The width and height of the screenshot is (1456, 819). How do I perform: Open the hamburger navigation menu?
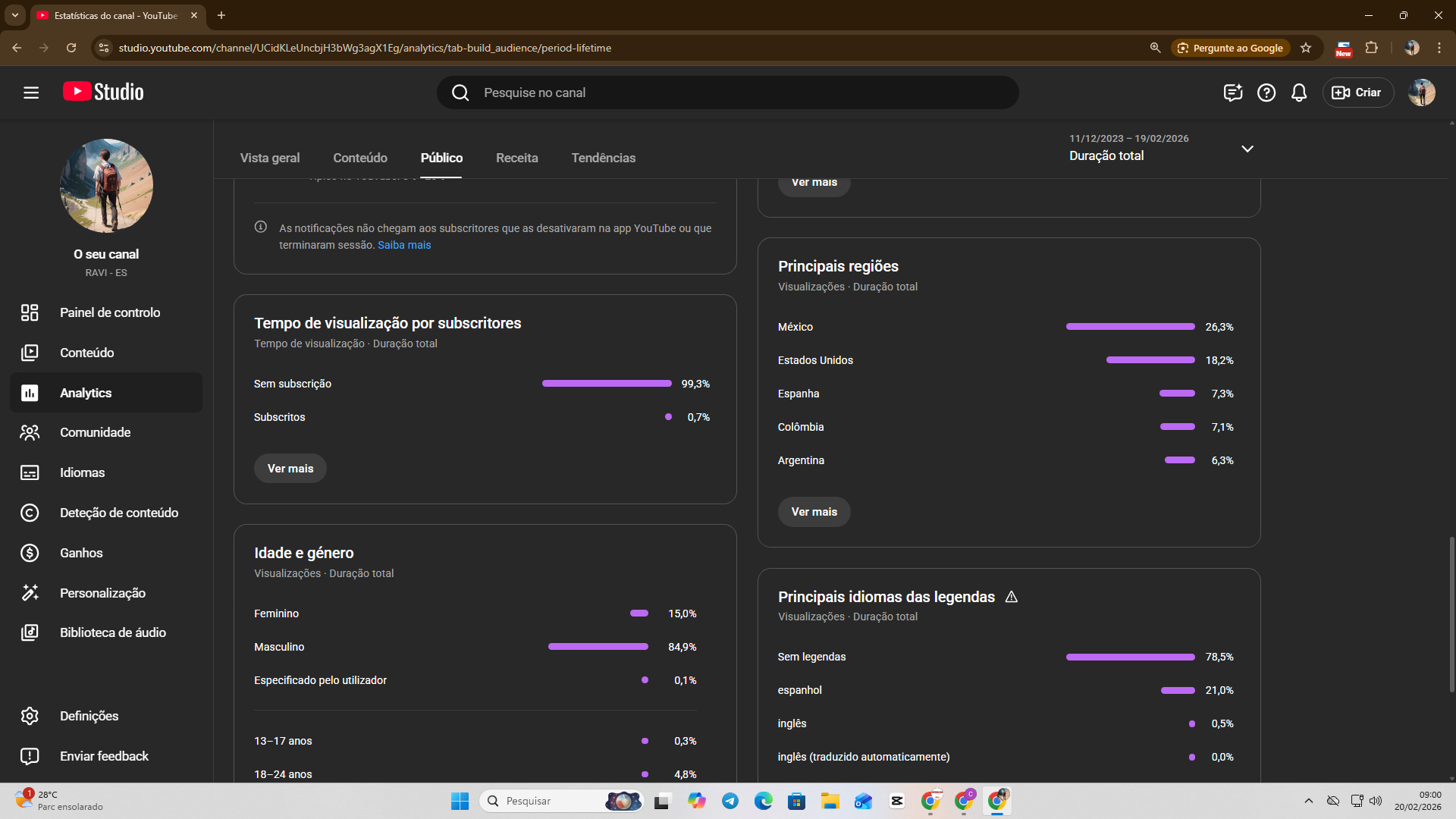tap(31, 93)
